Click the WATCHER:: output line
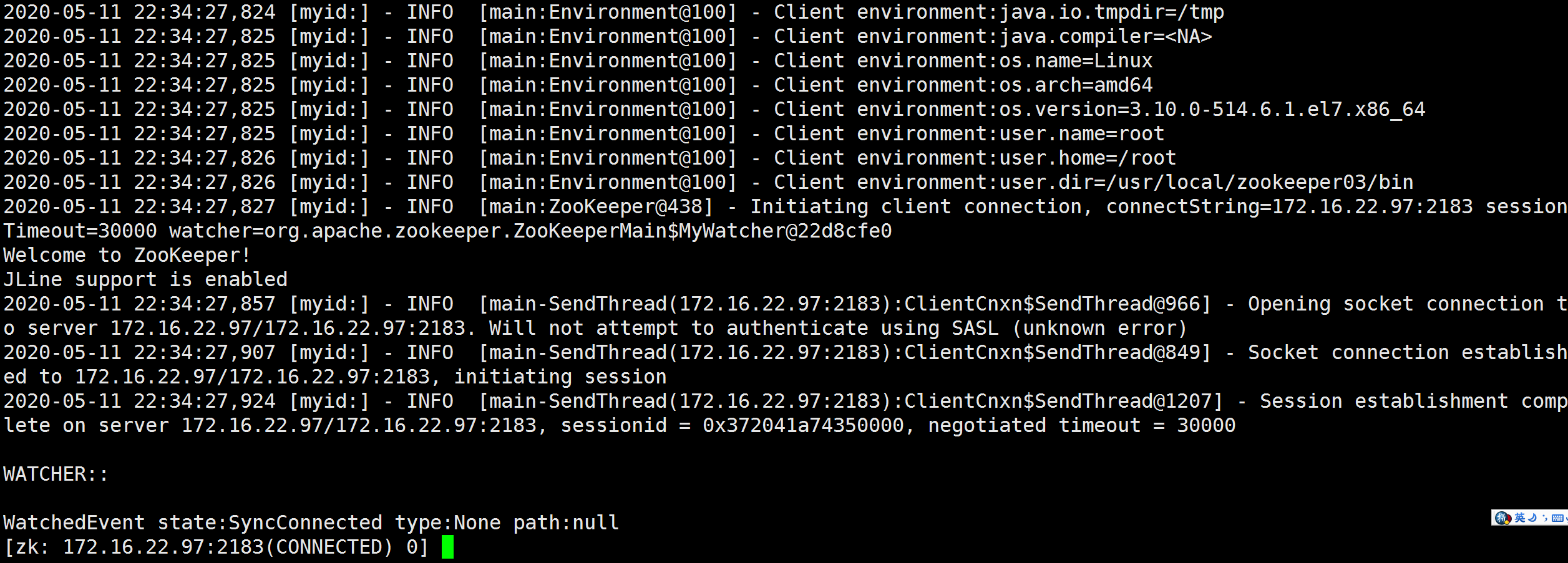The image size is (1568, 563). point(56,474)
